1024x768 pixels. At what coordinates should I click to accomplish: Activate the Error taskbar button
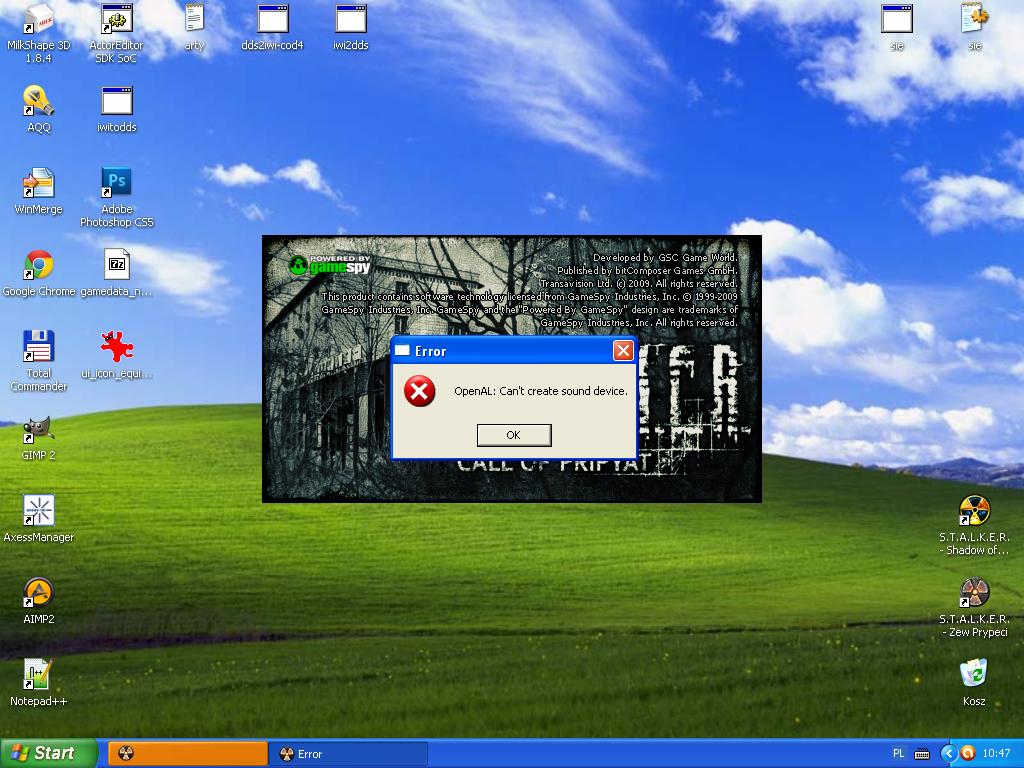click(x=349, y=754)
